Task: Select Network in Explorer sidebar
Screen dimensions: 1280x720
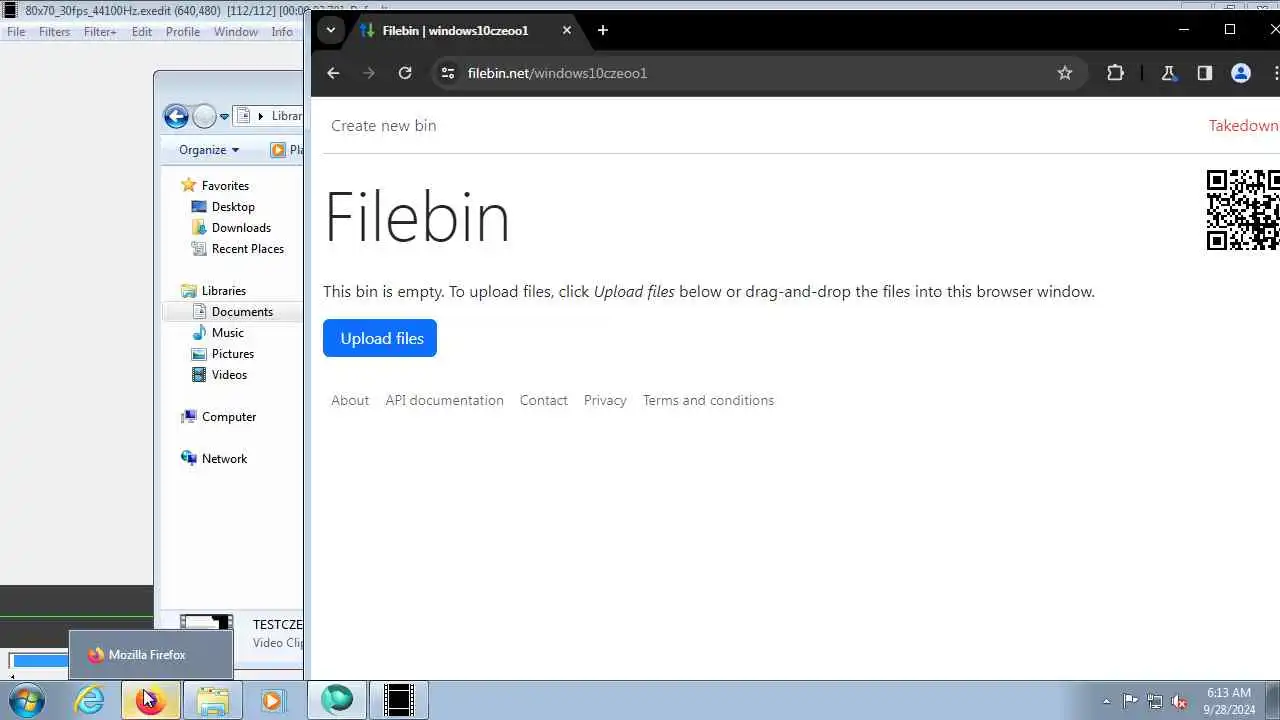Action: (224, 459)
